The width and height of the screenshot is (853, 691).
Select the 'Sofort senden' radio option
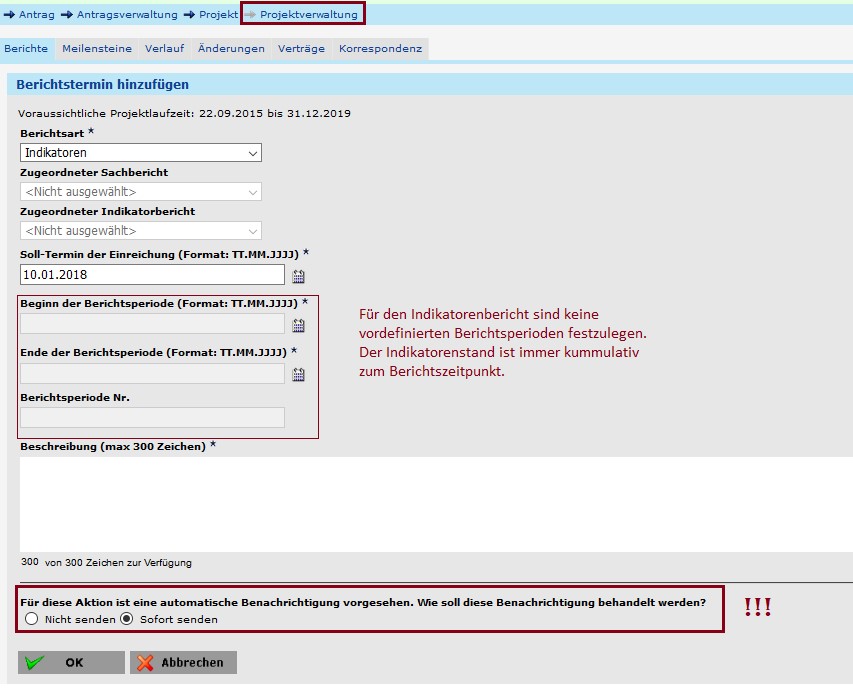(x=127, y=619)
